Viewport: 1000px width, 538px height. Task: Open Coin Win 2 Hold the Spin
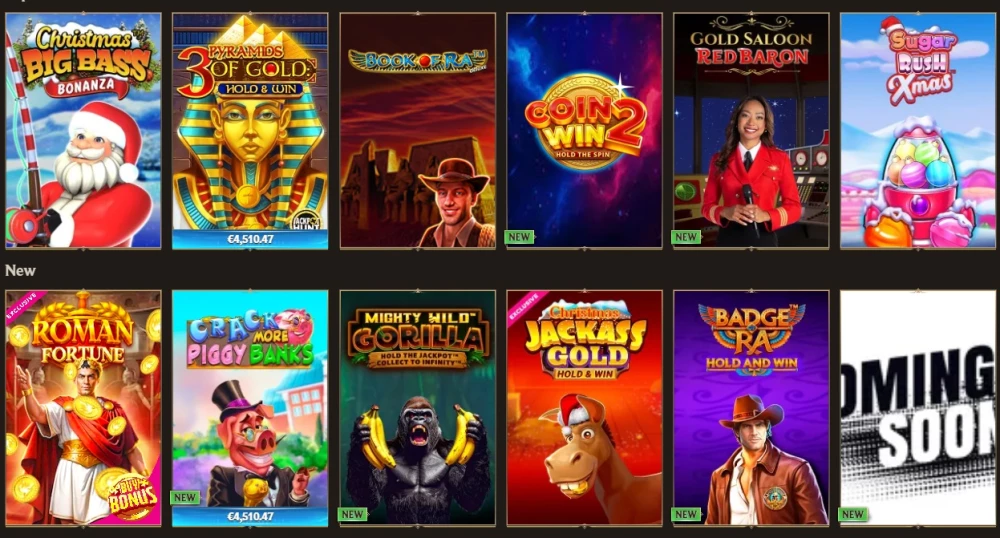585,131
